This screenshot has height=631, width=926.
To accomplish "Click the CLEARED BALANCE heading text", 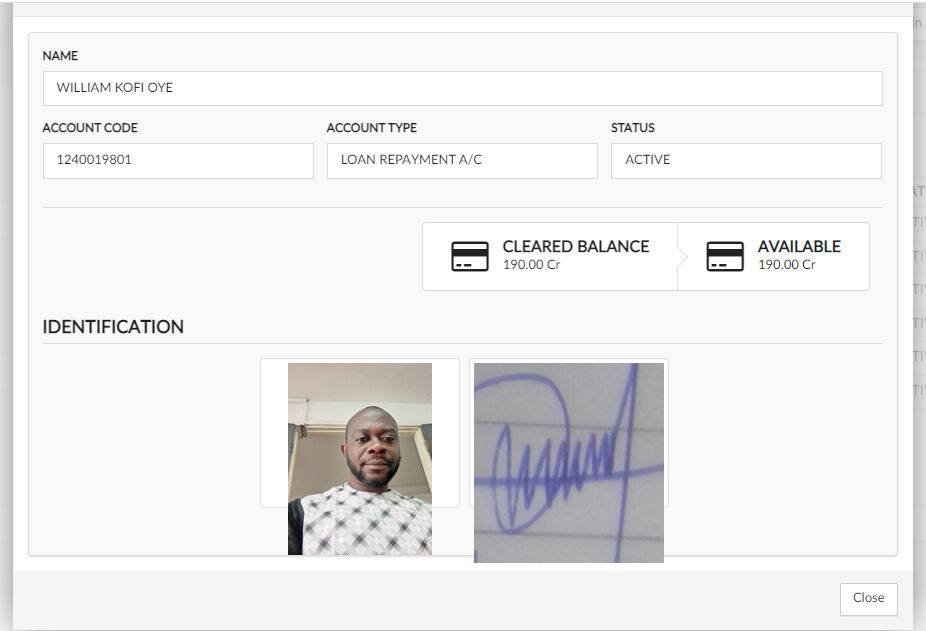I will point(576,246).
